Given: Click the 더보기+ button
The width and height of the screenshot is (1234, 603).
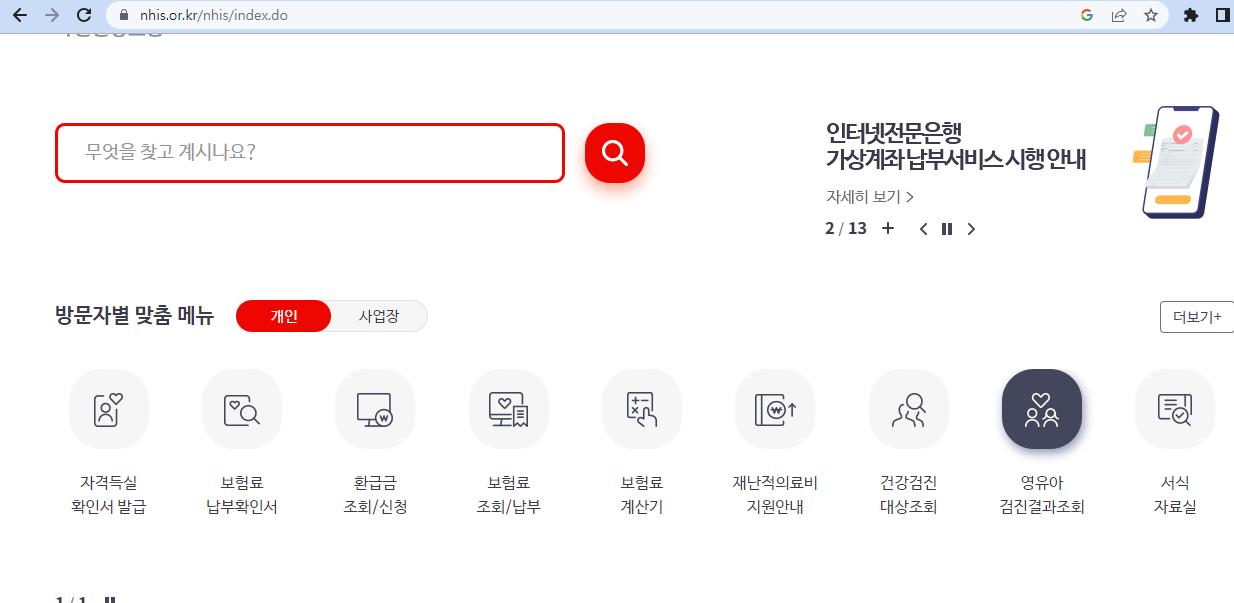Looking at the screenshot, I should point(1199,317).
